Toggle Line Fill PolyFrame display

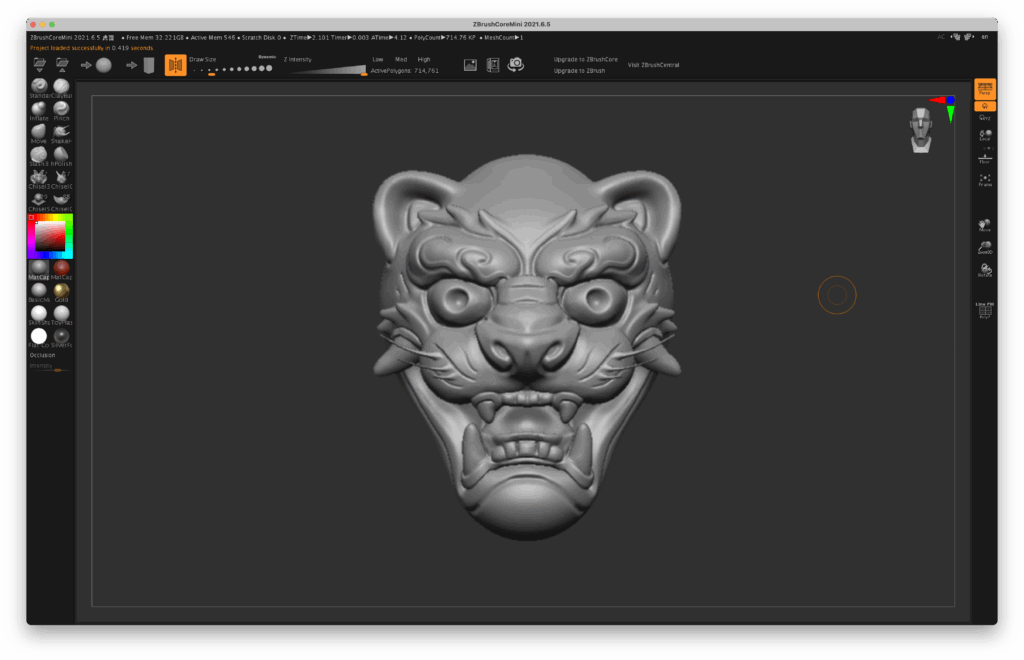click(x=985, y=310)
